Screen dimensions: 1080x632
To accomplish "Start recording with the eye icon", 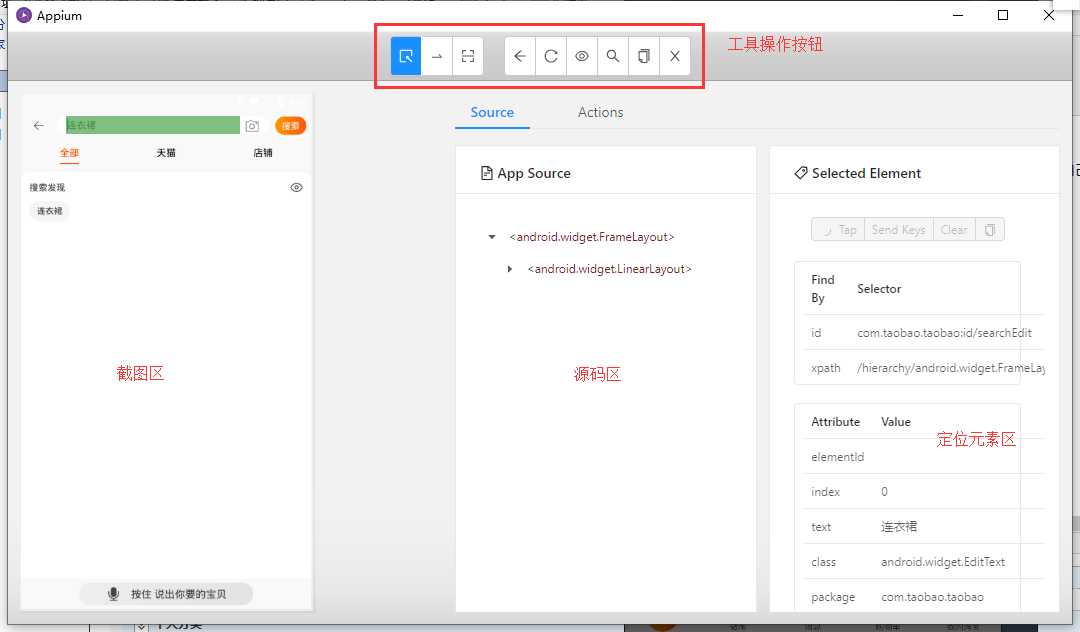I will click(582, 56).
